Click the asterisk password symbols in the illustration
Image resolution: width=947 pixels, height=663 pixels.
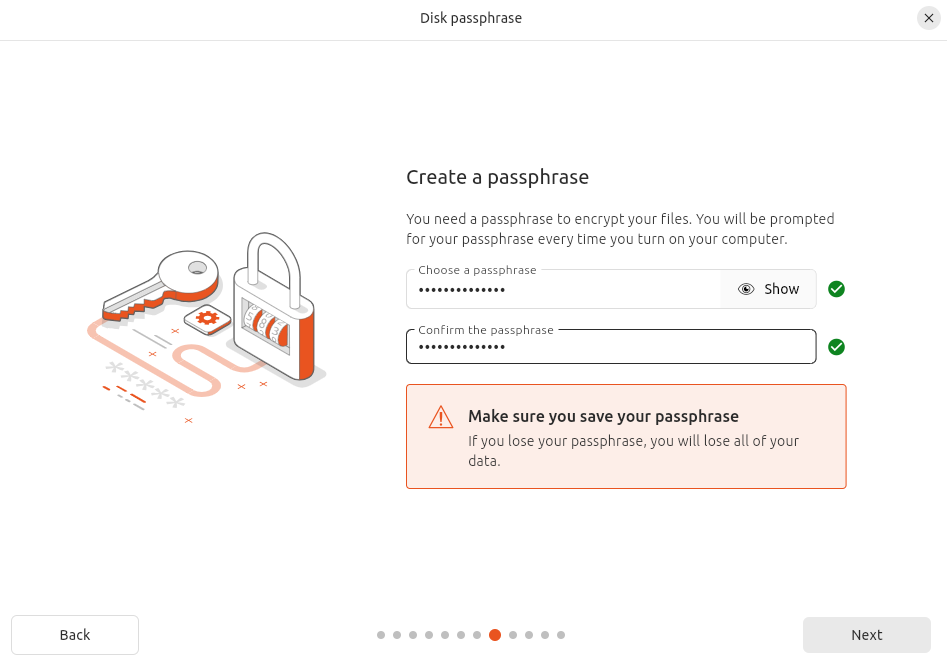pos(145,385)
